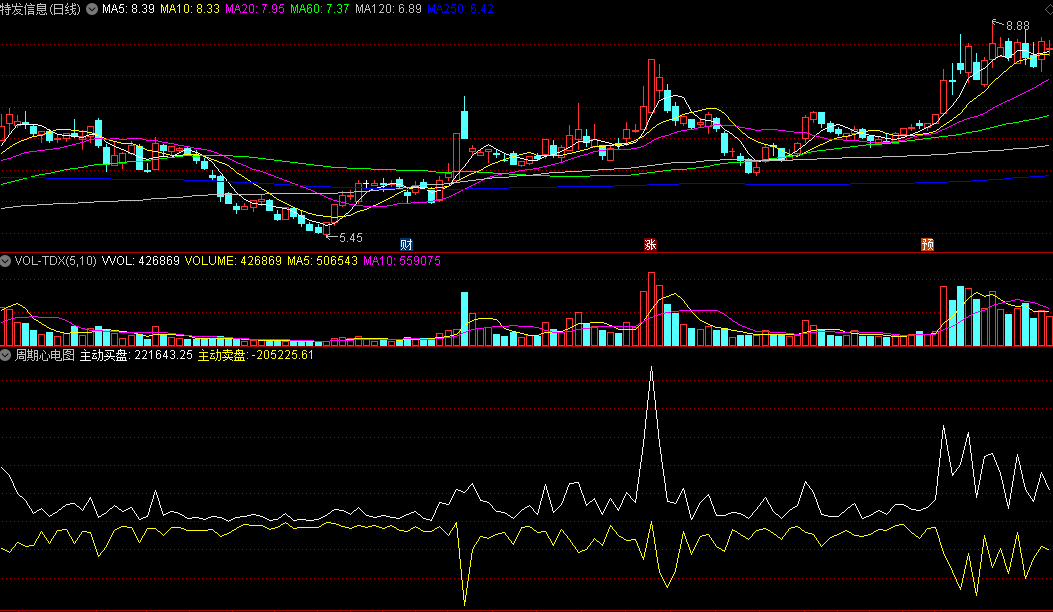Click the volume MA10: 559075 label
The image size is (1053, 612).
point(402,261)
